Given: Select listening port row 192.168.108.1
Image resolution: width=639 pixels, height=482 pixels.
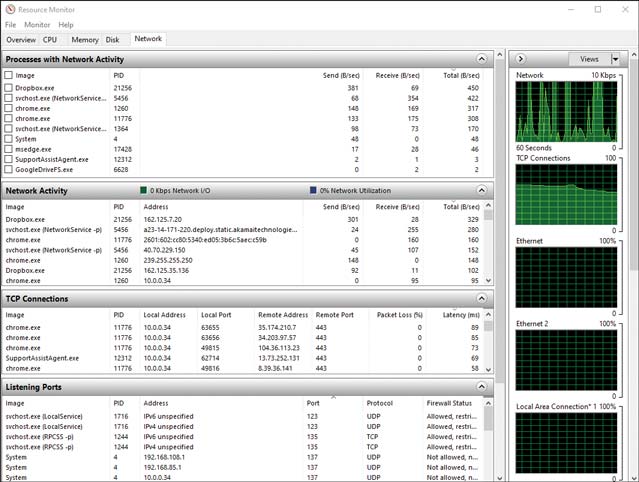Looking at the screenshot, I should pos(242,457).
